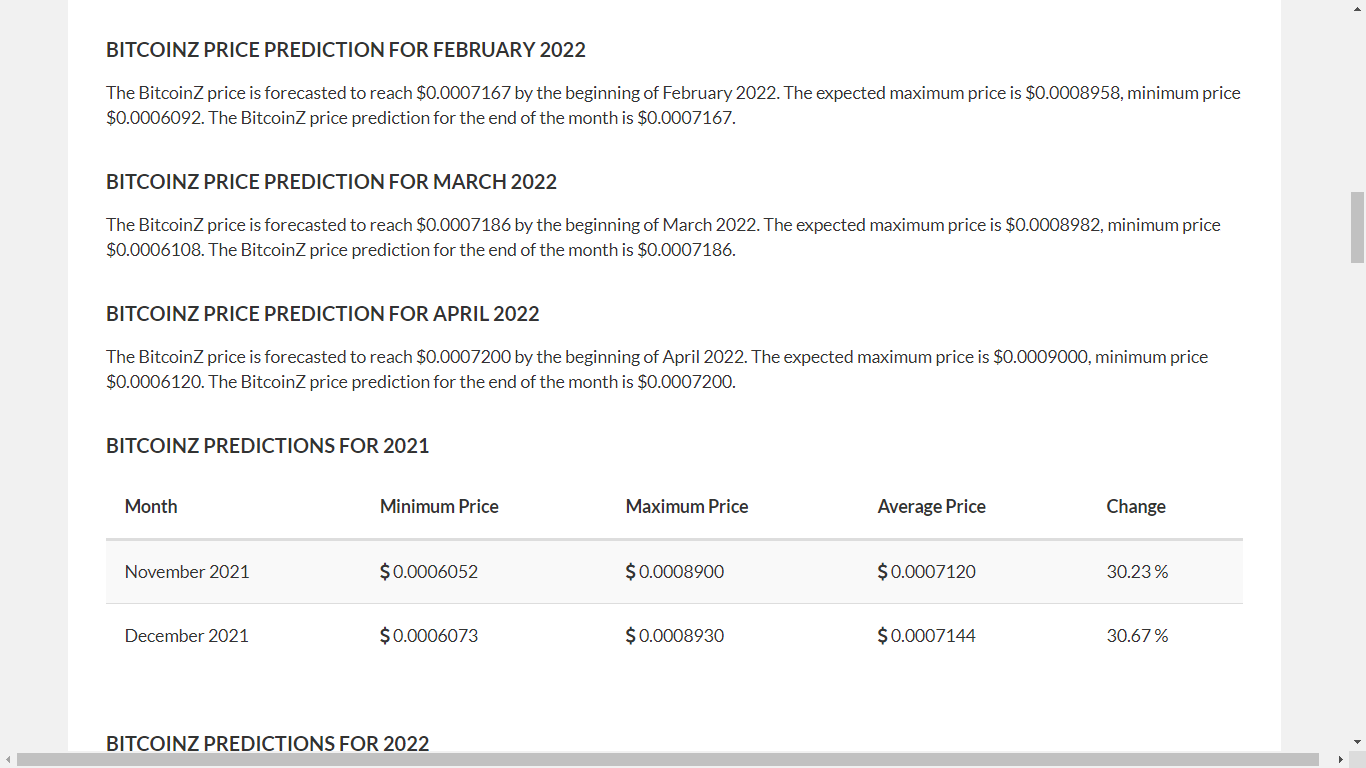Click maximum price $0.0008900

[675, 572]
